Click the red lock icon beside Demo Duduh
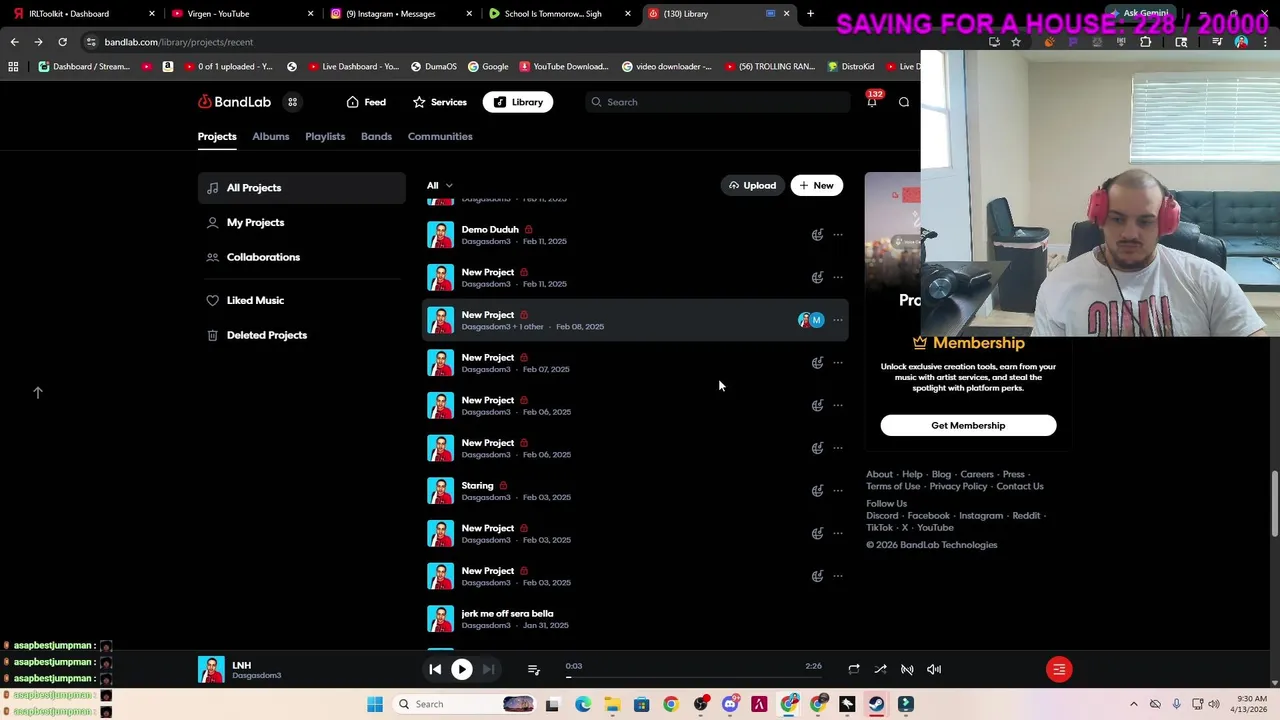This screenshot has width=1280, height=720. [x=528, y=230]
